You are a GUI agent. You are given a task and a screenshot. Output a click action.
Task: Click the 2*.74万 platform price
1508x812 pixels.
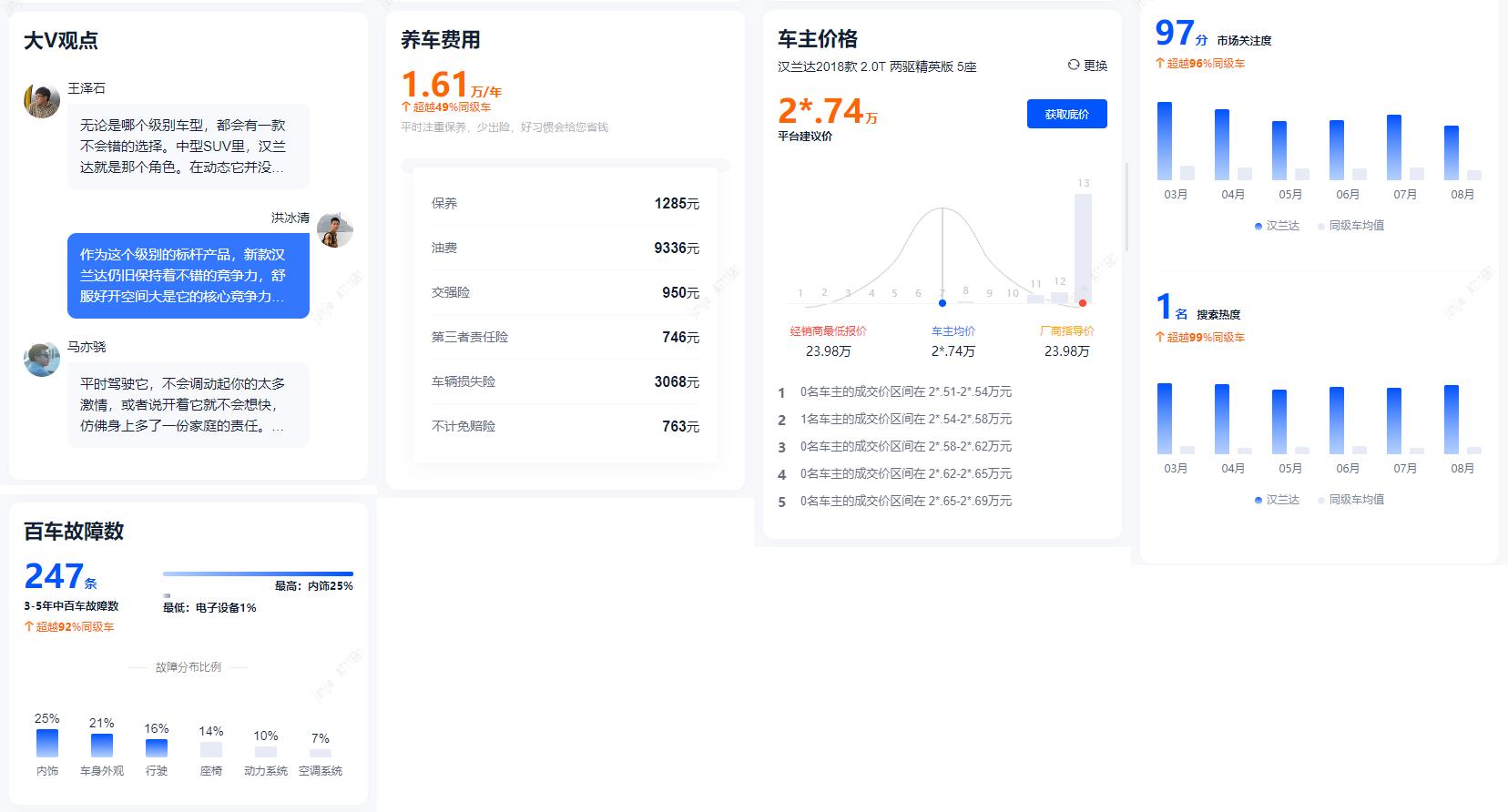828,111
